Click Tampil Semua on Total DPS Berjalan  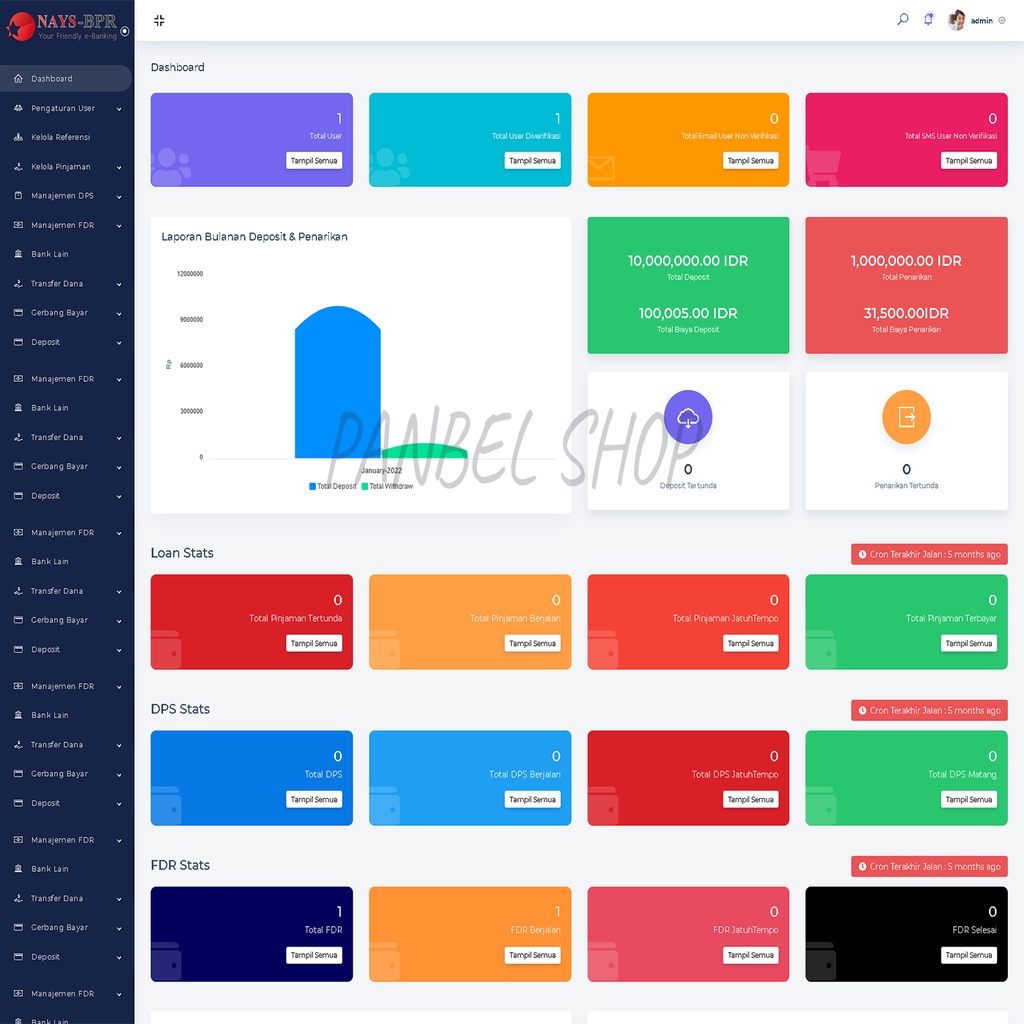532,799
